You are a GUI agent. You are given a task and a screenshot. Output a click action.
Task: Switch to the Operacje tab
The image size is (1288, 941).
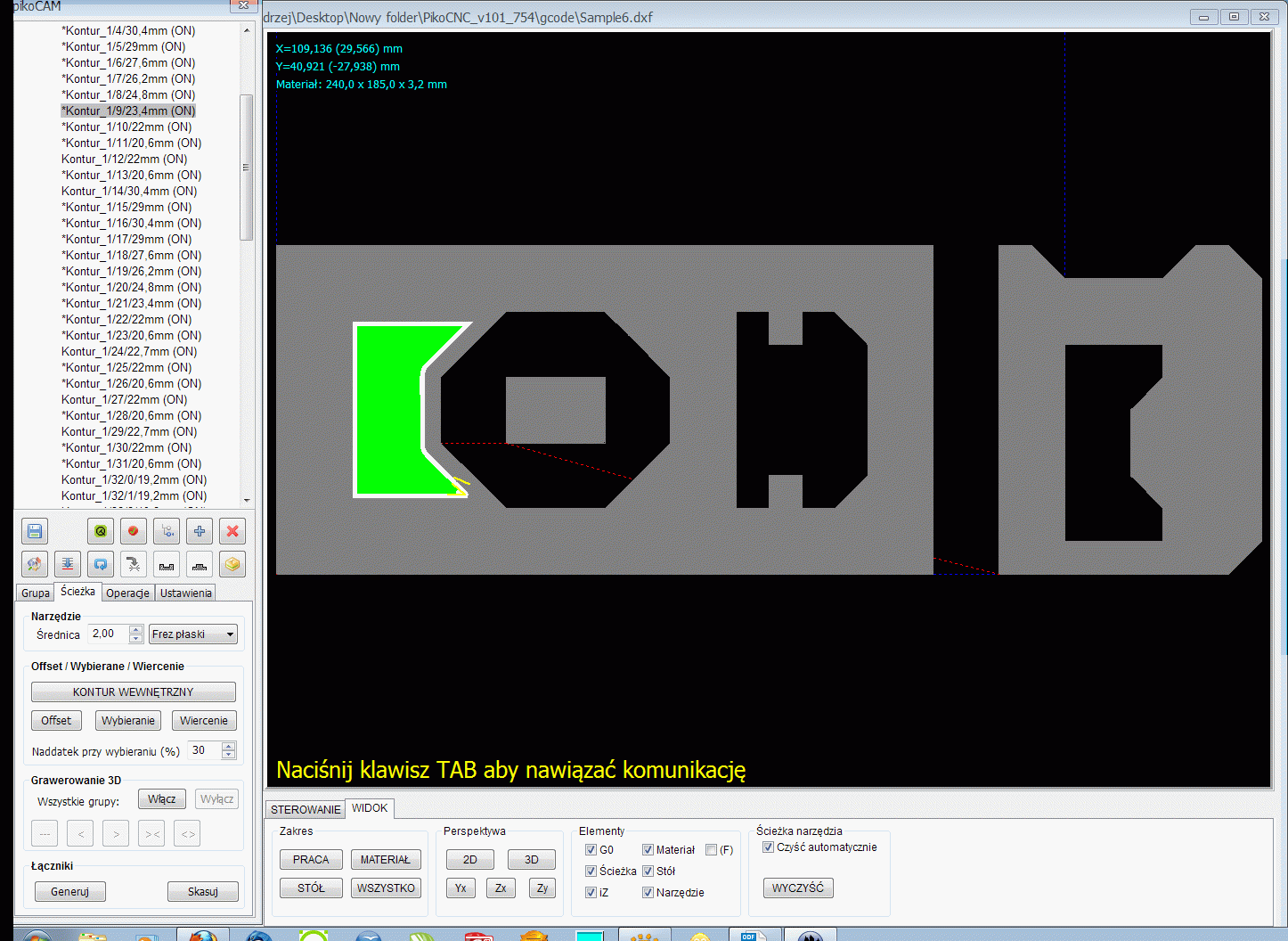pos(128,593)
